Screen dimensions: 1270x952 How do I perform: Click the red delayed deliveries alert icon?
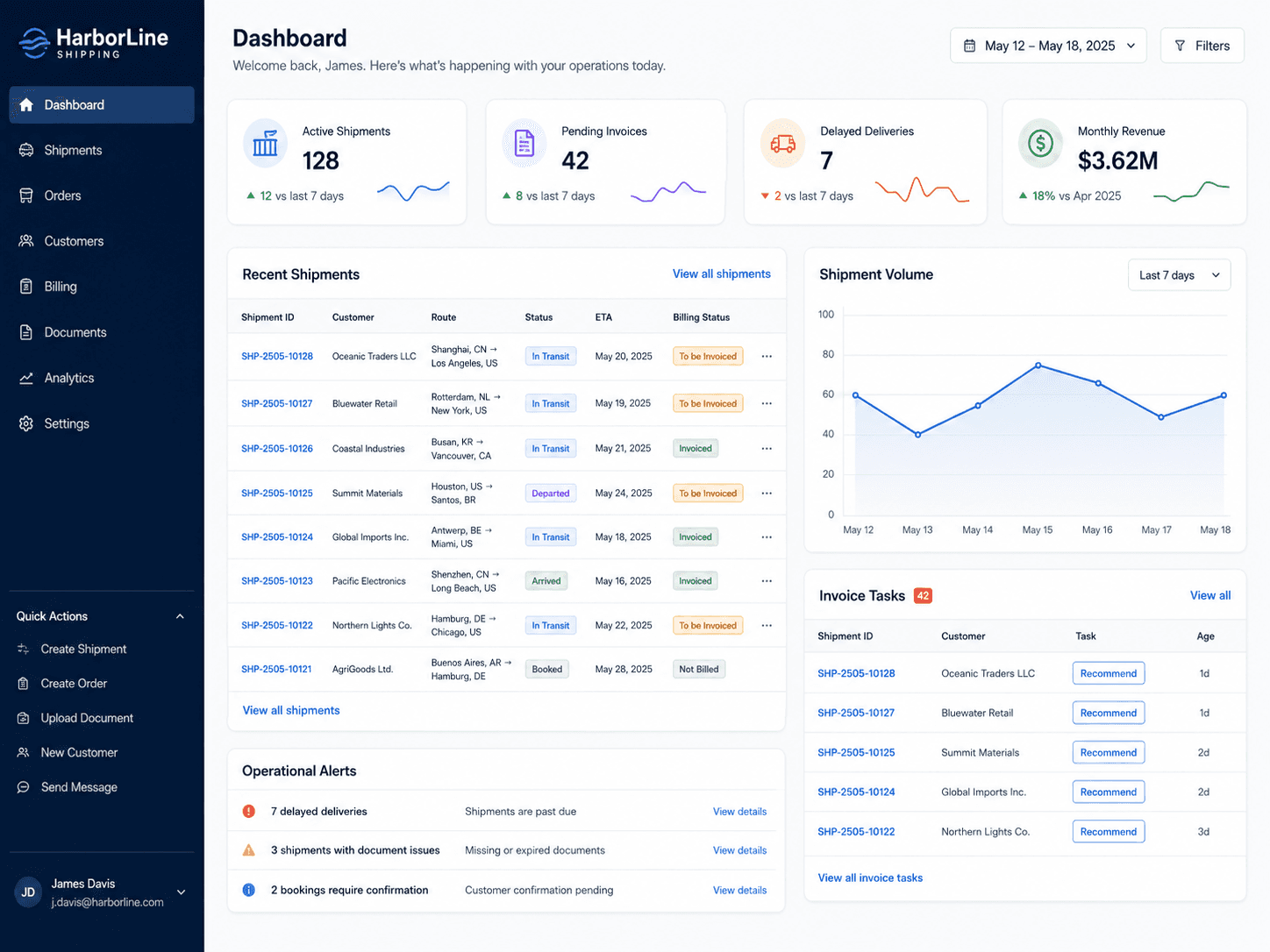coord(249,812)
